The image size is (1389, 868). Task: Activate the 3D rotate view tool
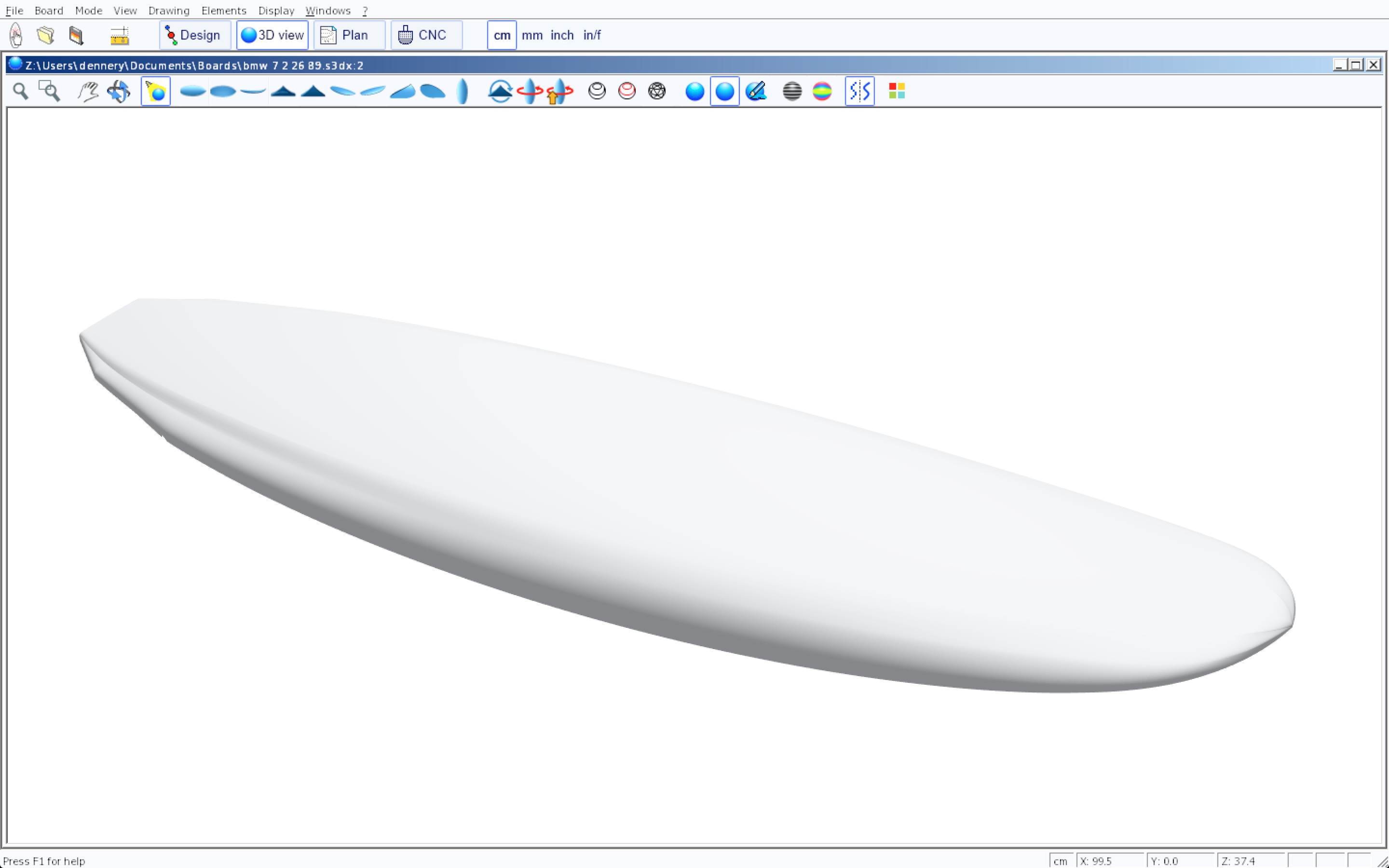[x=118, y=91]
